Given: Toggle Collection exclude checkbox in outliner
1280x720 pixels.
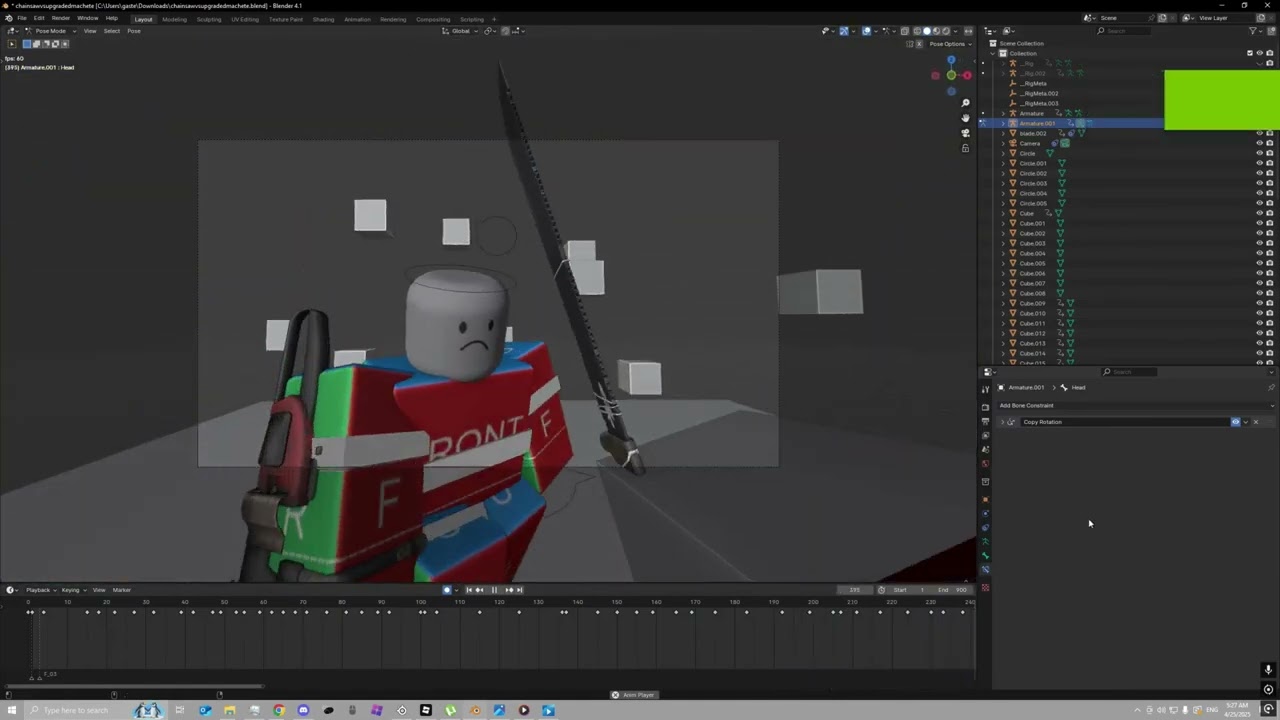Looking at the screenshot, I should [1249, 53].
